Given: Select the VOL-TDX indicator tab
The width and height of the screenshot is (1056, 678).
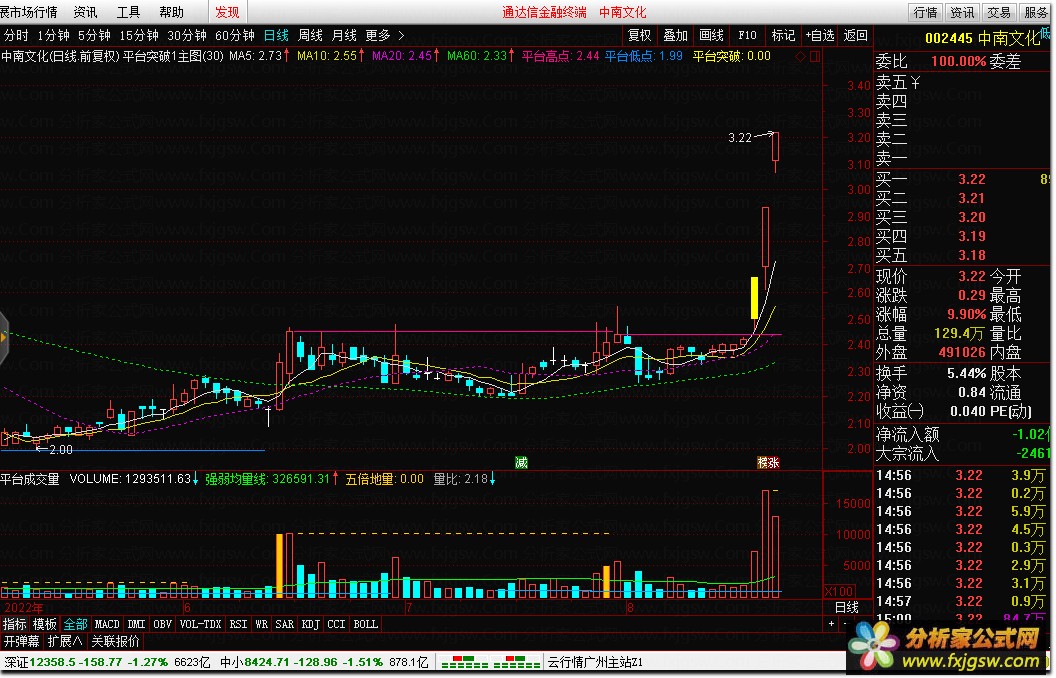Looking at the screenshot, I should click(x=200, y=624).
